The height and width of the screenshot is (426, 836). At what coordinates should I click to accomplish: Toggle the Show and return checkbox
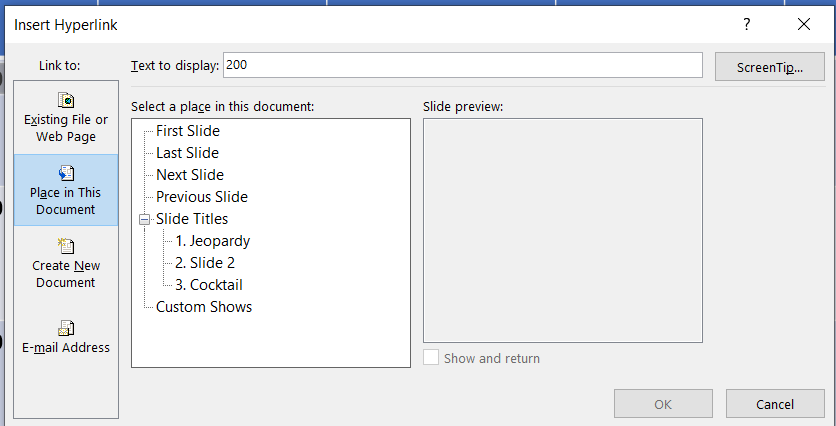(431, 358)
